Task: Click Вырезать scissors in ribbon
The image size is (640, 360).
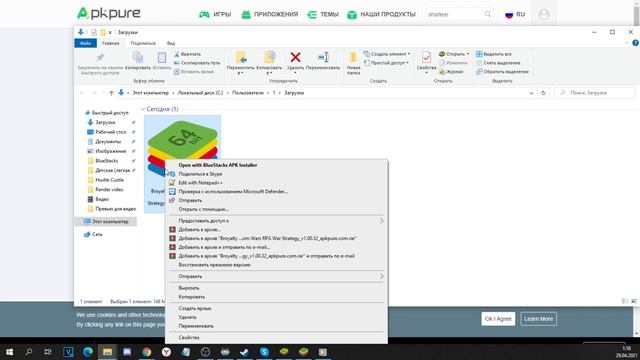Action: click(x=187, y=54)
